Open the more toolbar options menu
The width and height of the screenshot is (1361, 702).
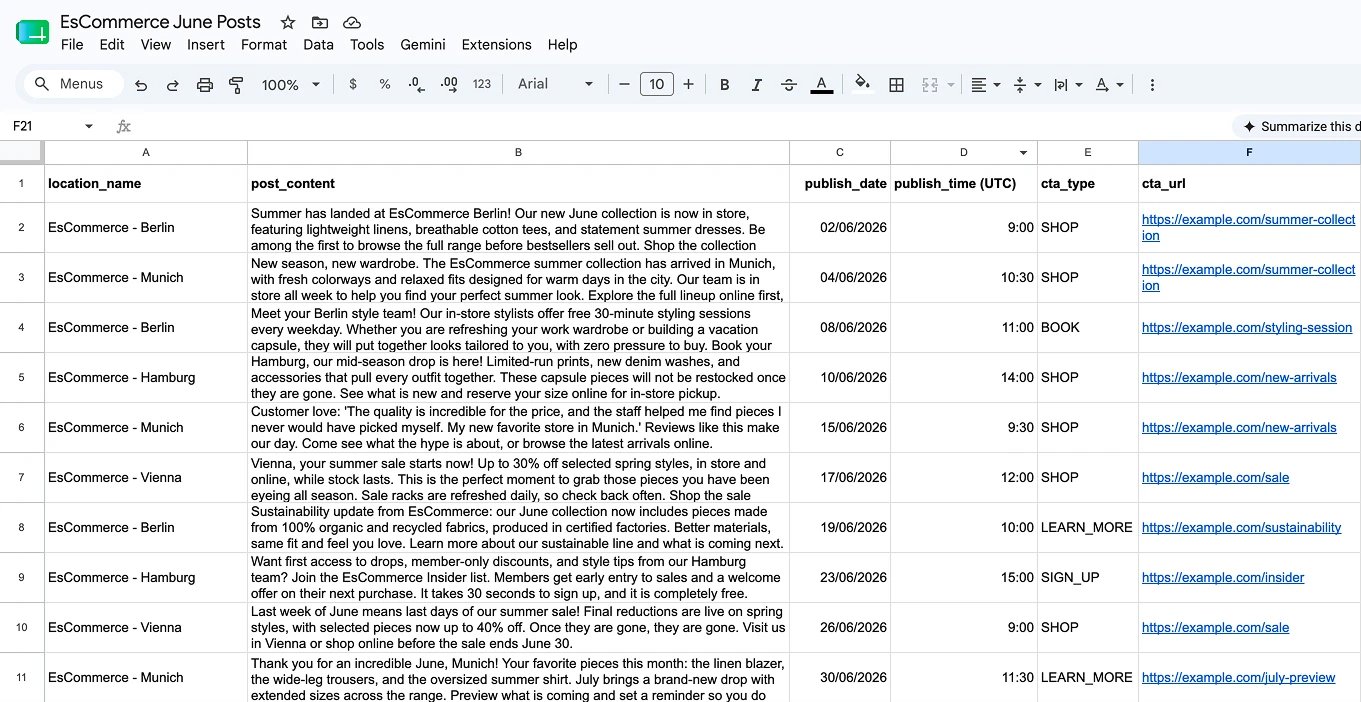pyautogui.click(x=1152, y=85)
